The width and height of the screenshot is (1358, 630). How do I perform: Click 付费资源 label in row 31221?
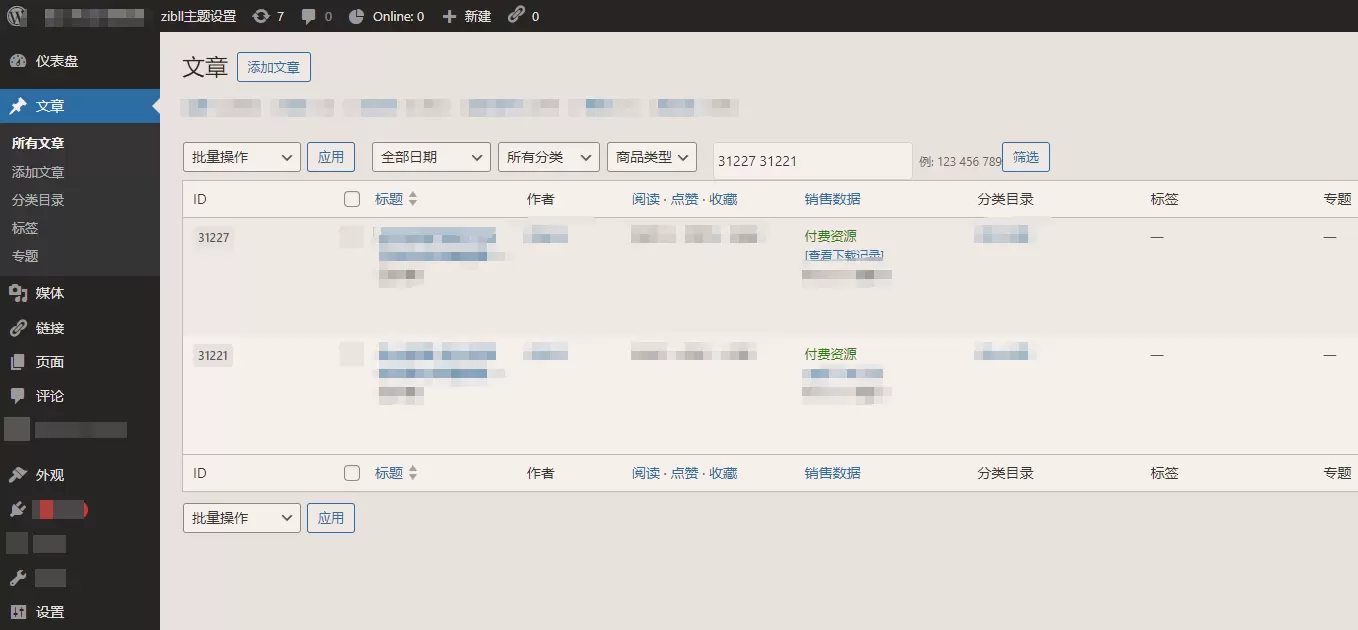[830, 354]
